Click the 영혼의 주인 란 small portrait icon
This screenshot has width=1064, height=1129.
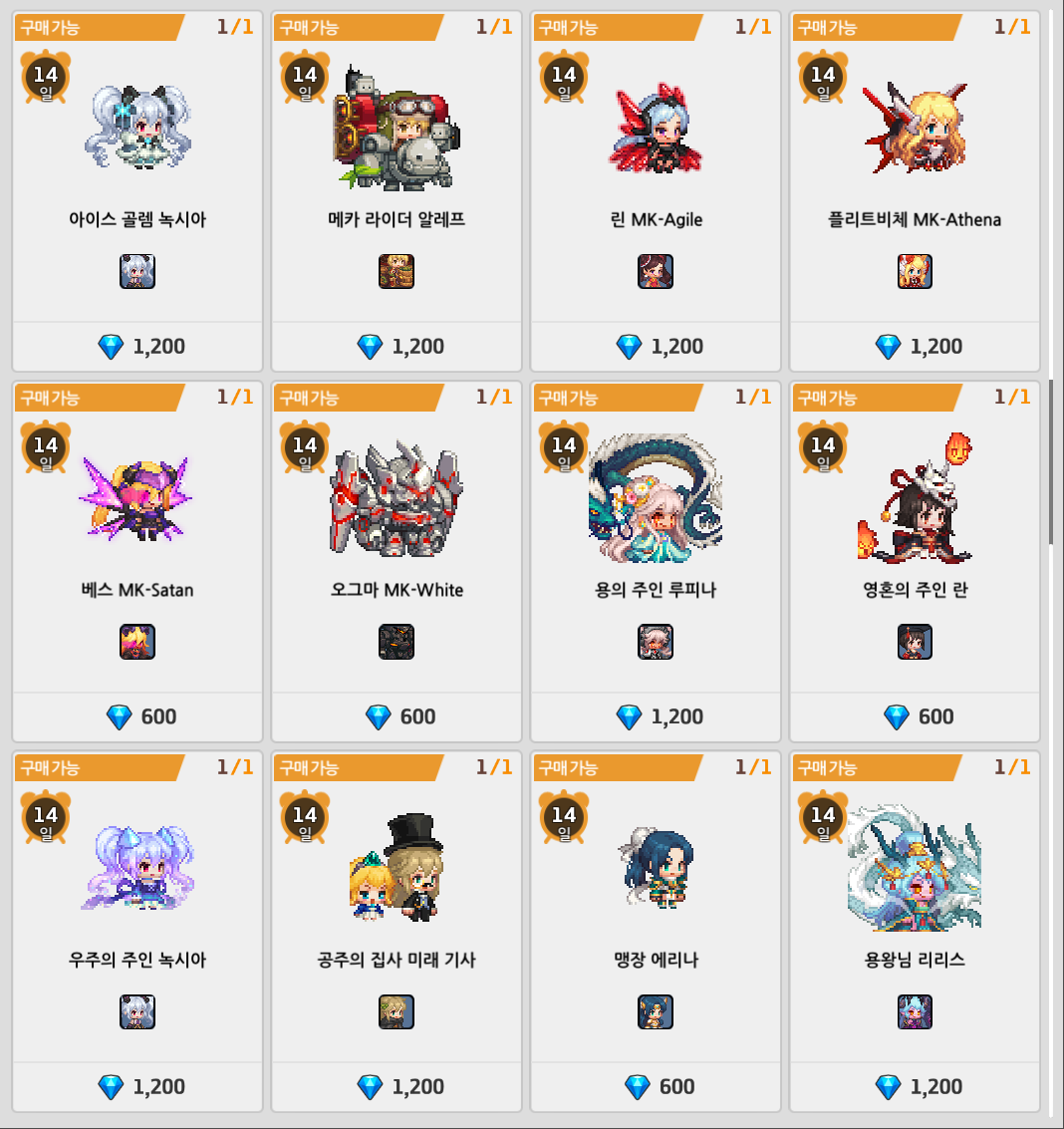click(x=915, y=642)
